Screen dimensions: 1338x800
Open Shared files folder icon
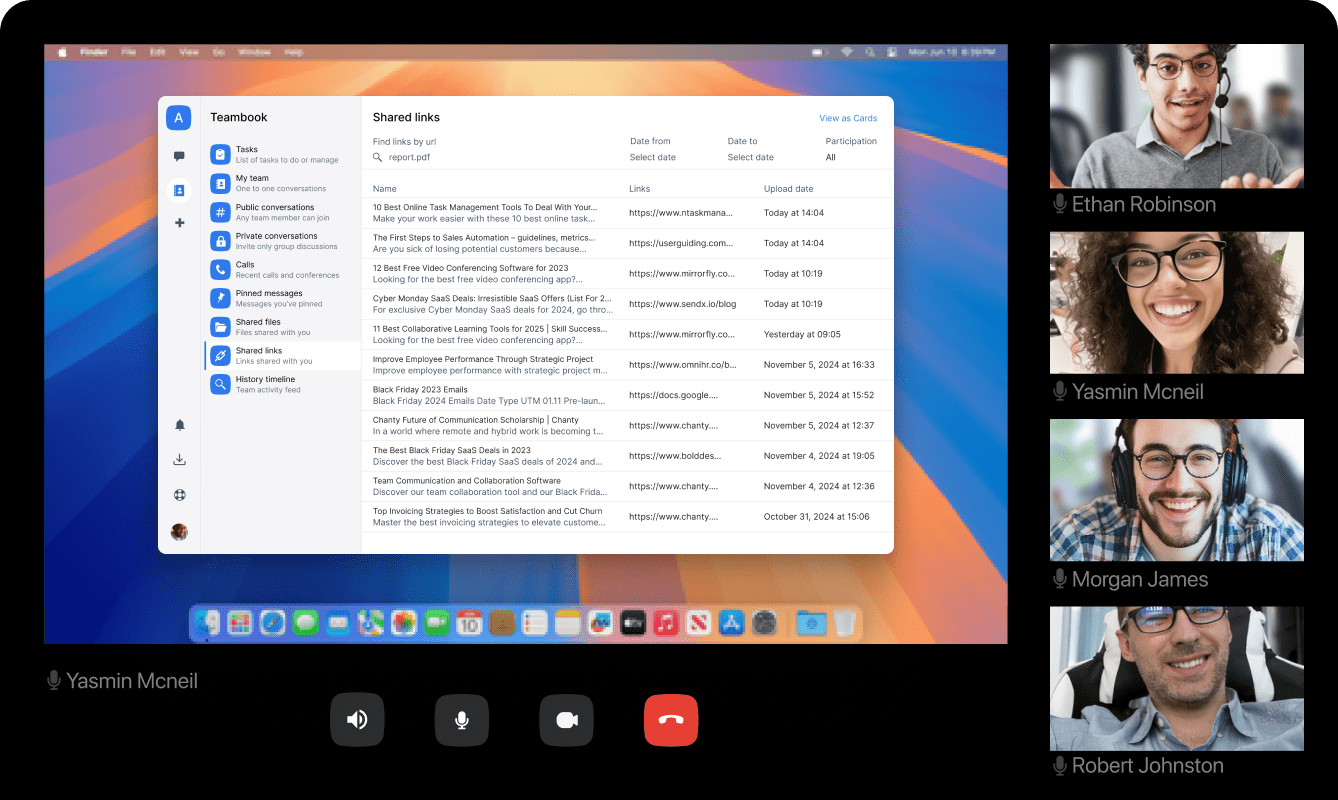tap(220, 327)
